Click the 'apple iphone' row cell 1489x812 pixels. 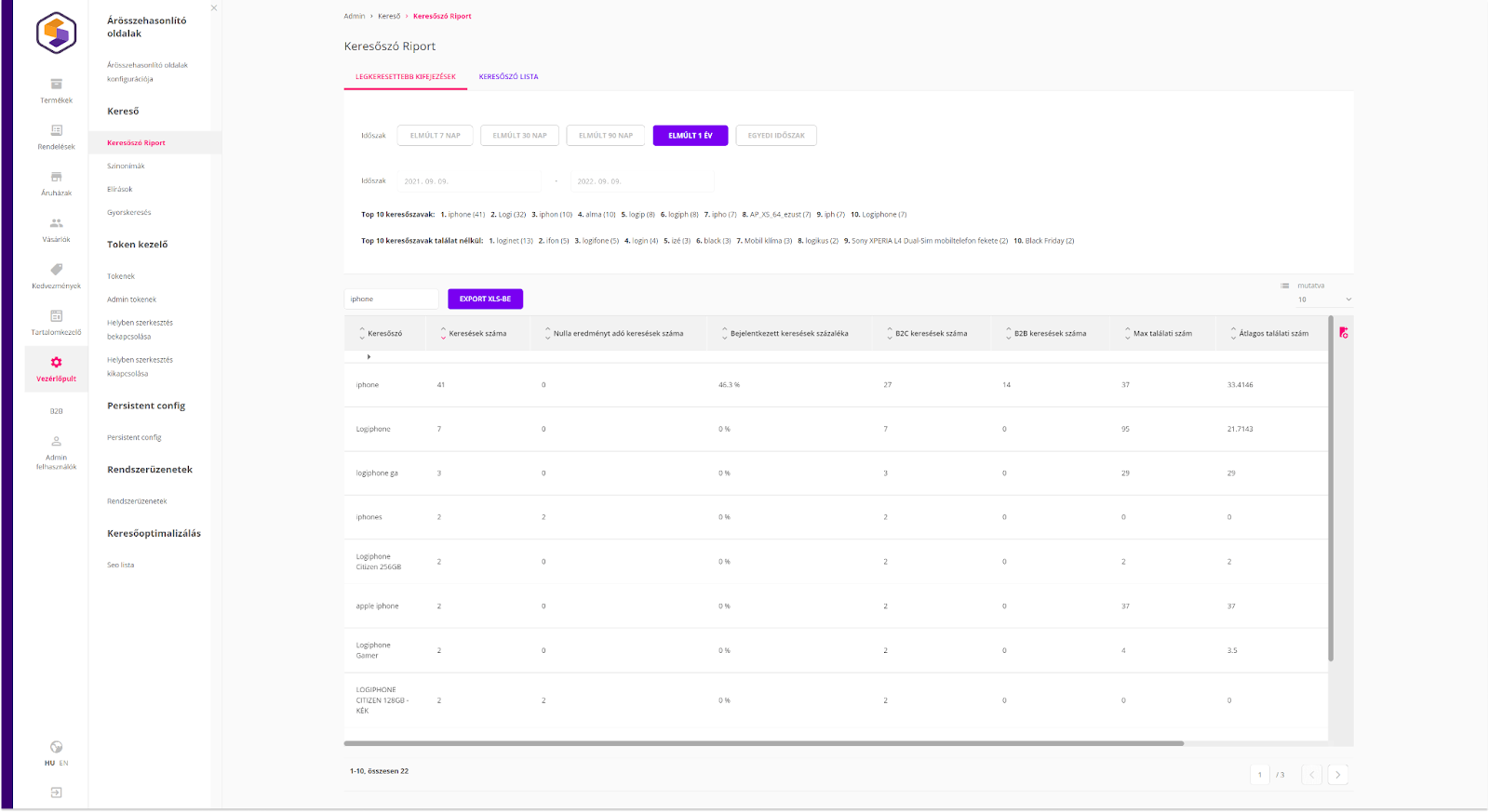tap(377, 606)
